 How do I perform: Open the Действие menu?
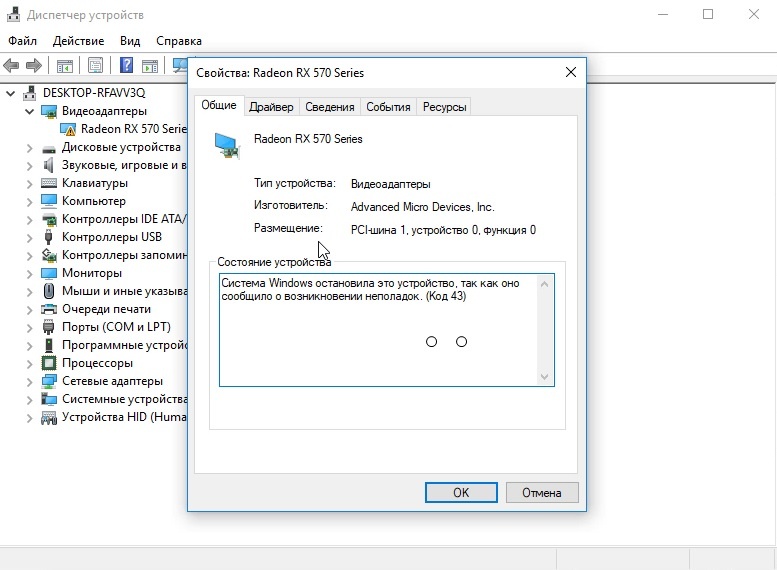tap(78, 41)
